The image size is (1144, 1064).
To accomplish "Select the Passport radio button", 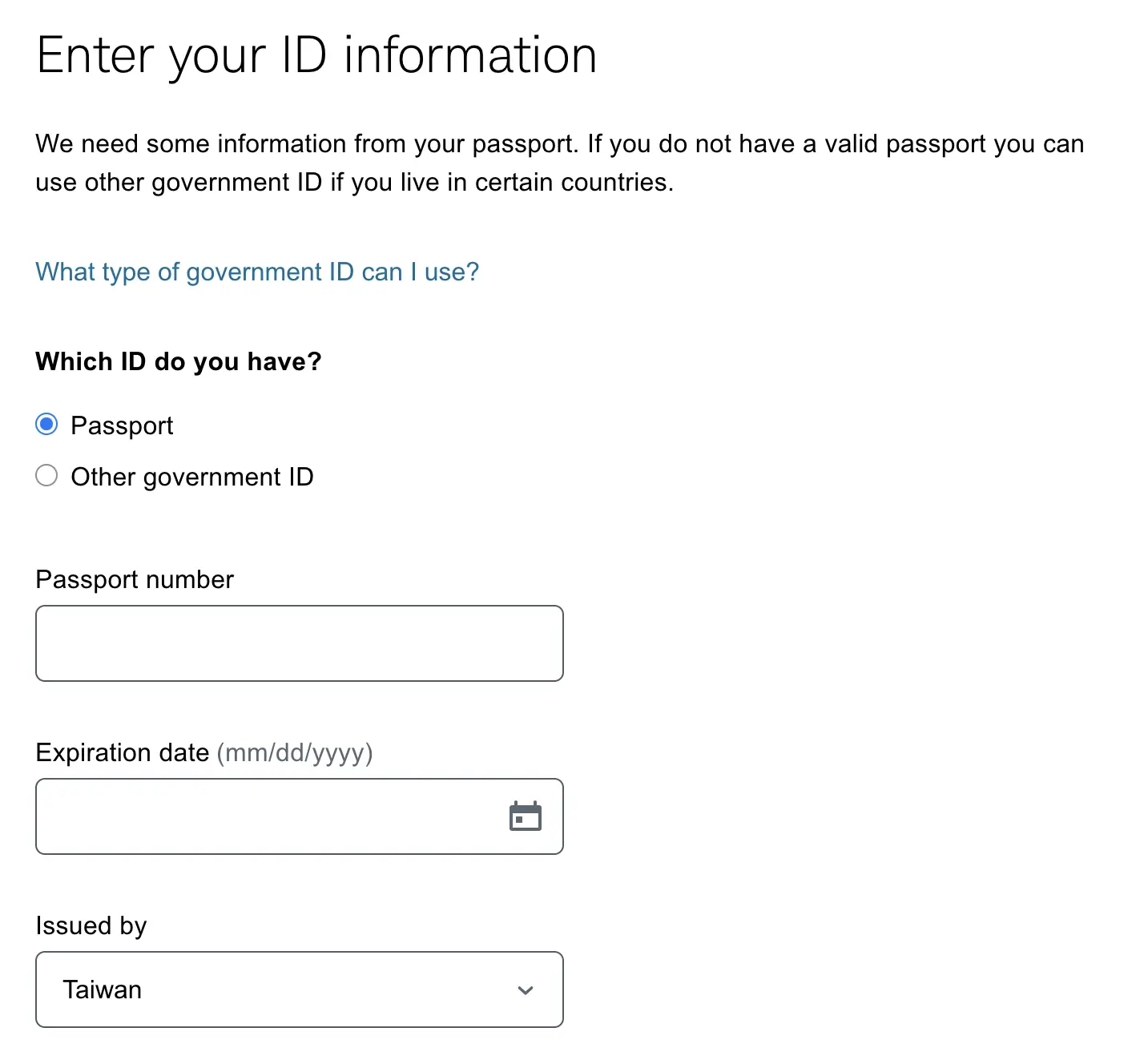I will pyautogui.click(x=46, y=424).
